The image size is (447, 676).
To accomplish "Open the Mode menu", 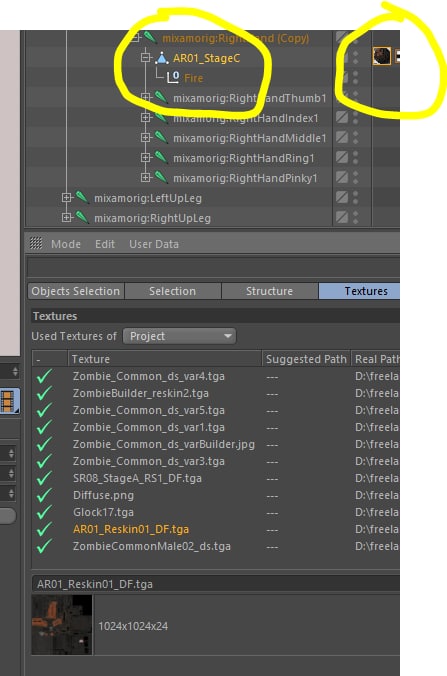I will click(x=66, y=244).
